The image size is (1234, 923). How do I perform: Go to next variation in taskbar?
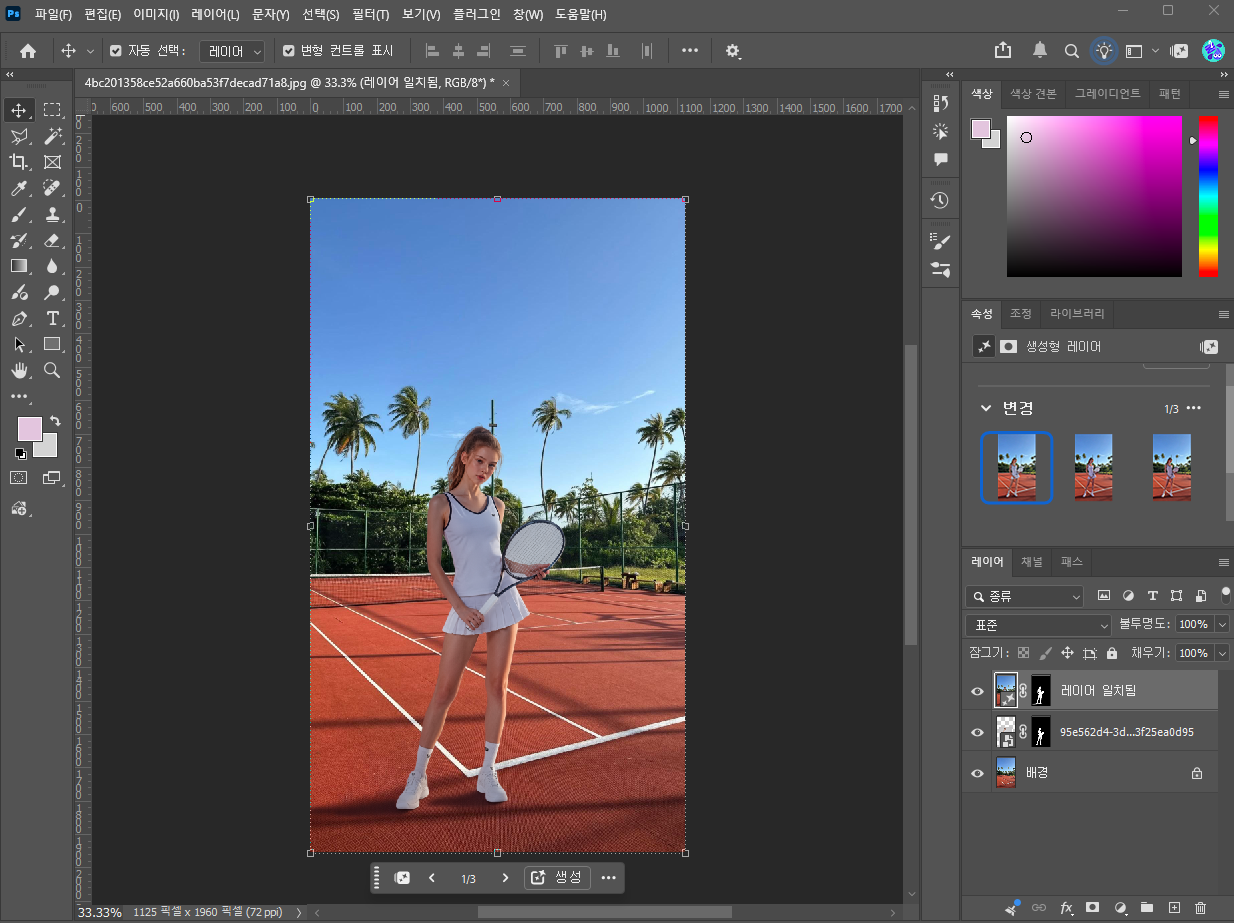505,878
